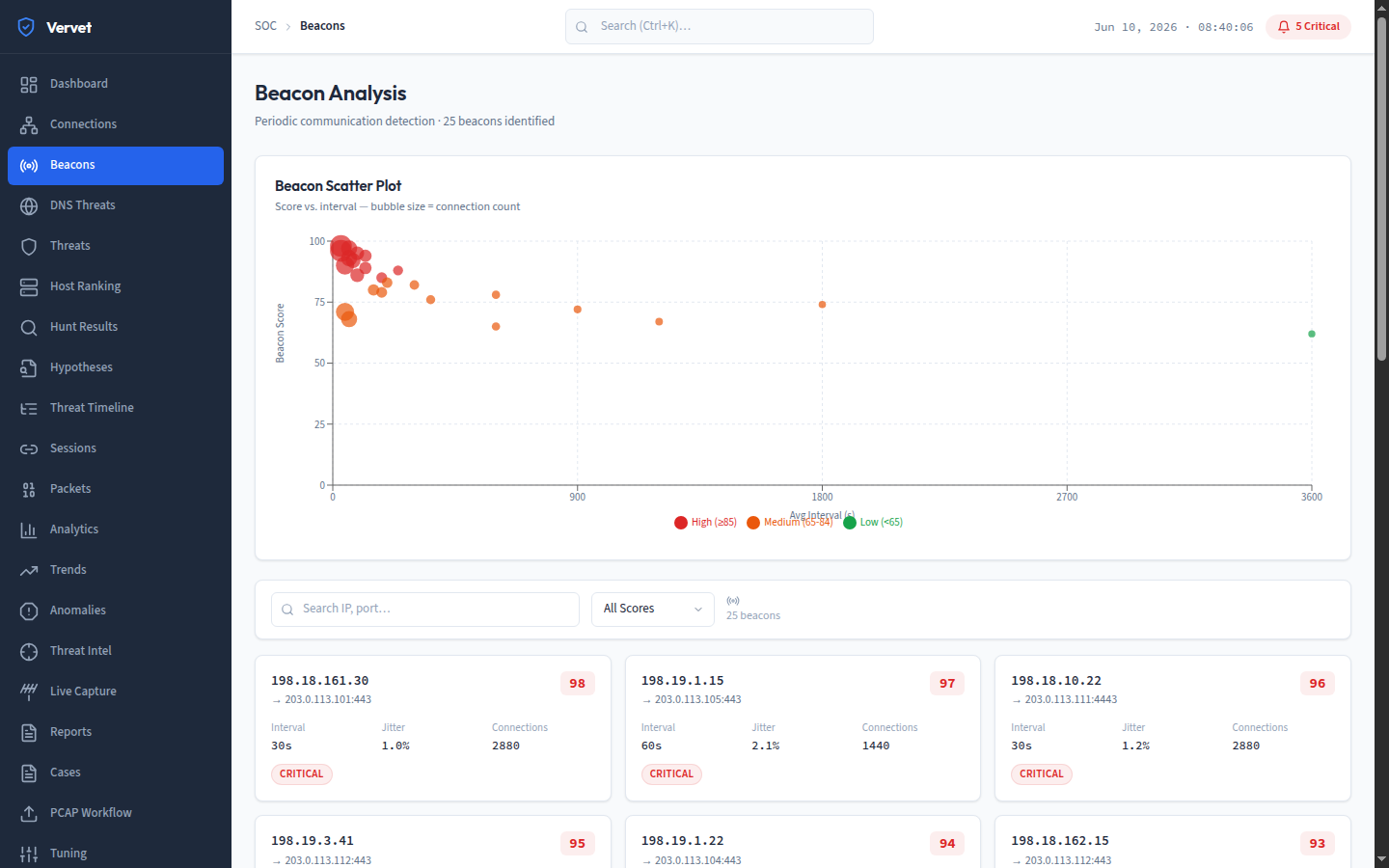Screen dimensions: 1389x868
Task: Click the Beacons breadcrumb label
Action: pos(322,26)
